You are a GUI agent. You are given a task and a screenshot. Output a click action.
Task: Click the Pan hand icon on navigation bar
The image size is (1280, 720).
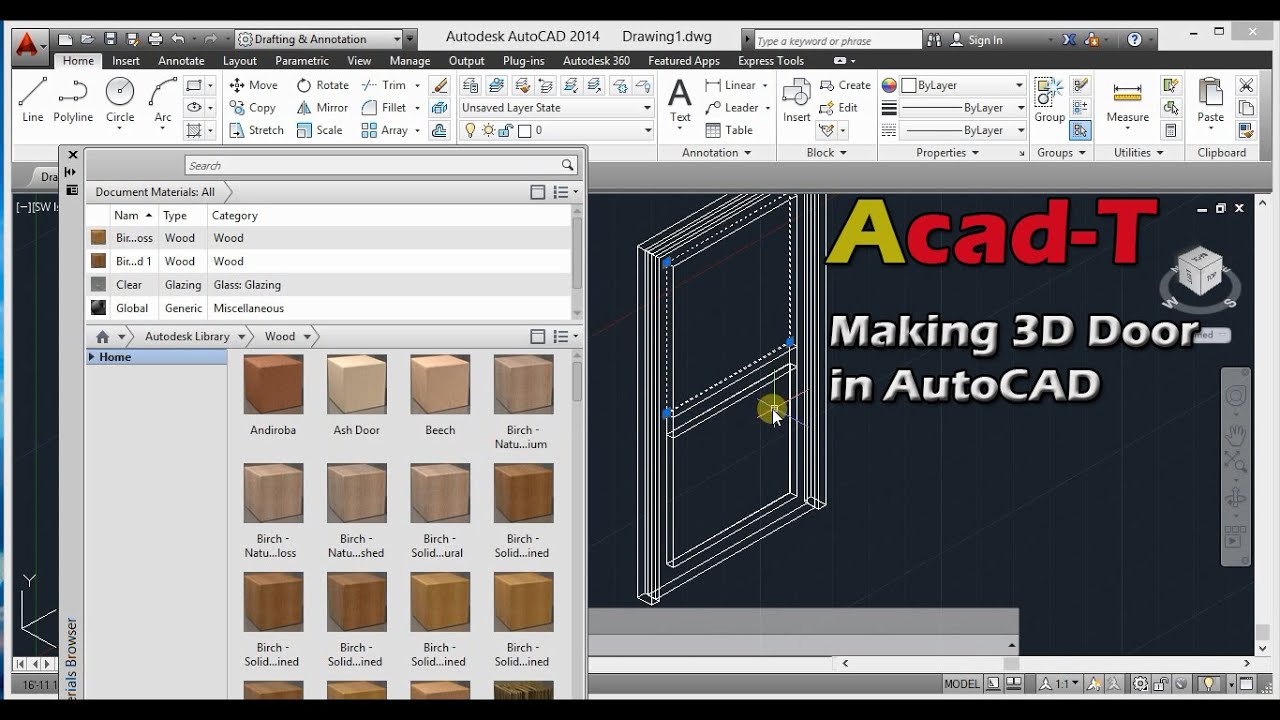(1236, 434)
